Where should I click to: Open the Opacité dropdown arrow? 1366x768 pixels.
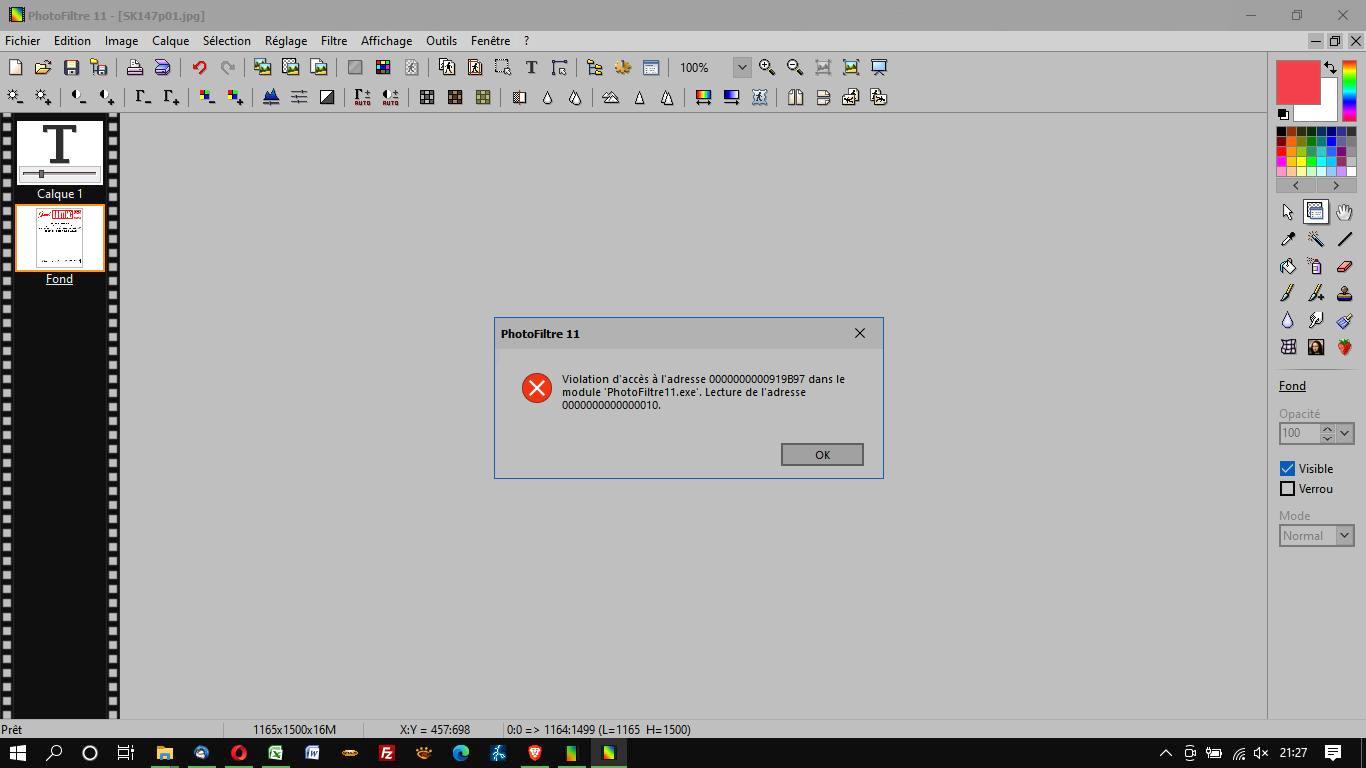1345,433
